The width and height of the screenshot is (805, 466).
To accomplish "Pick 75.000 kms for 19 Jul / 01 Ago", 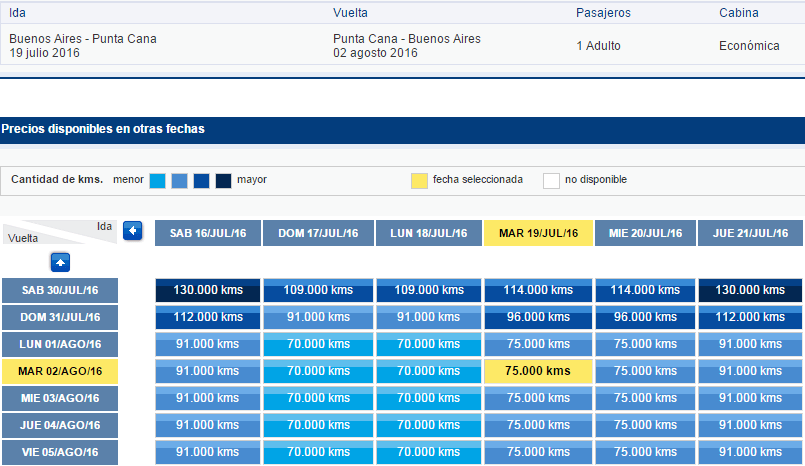I will [x=538, y=344].
